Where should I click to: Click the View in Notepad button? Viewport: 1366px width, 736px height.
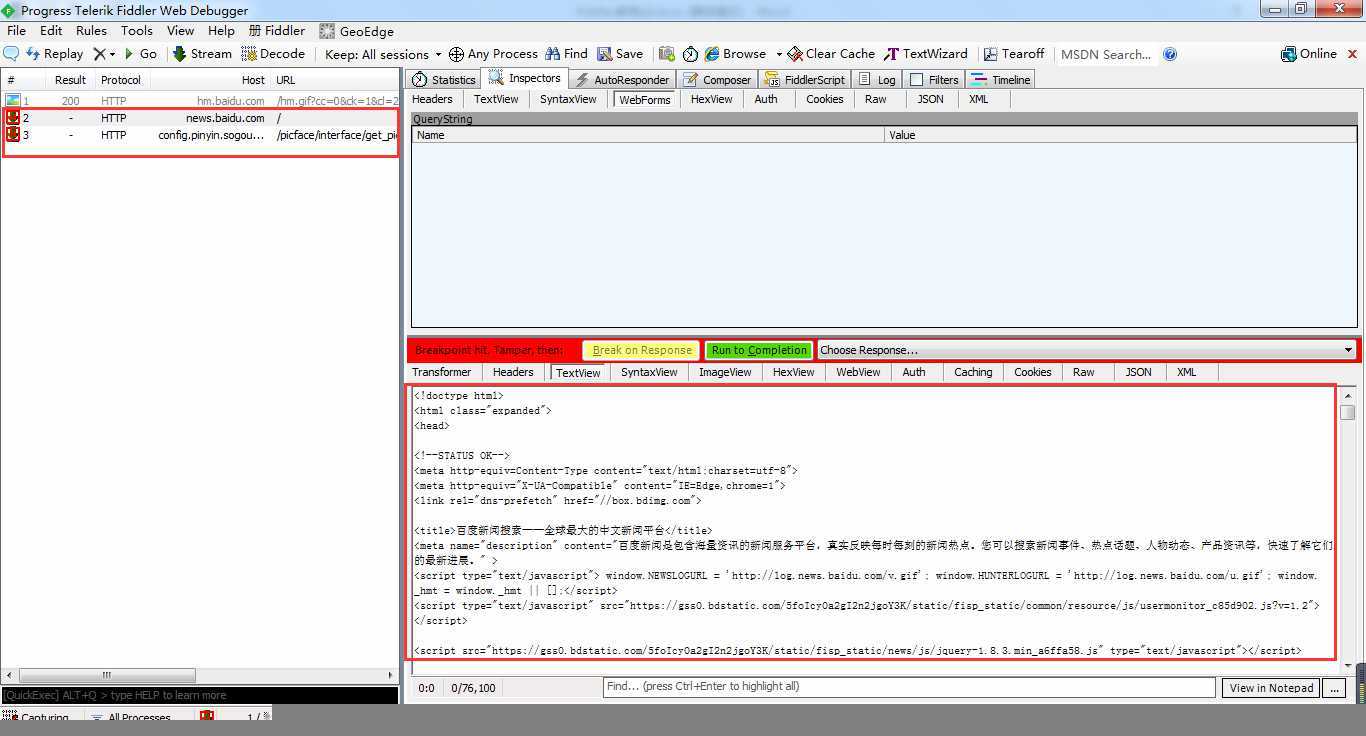coord(1271,688)
